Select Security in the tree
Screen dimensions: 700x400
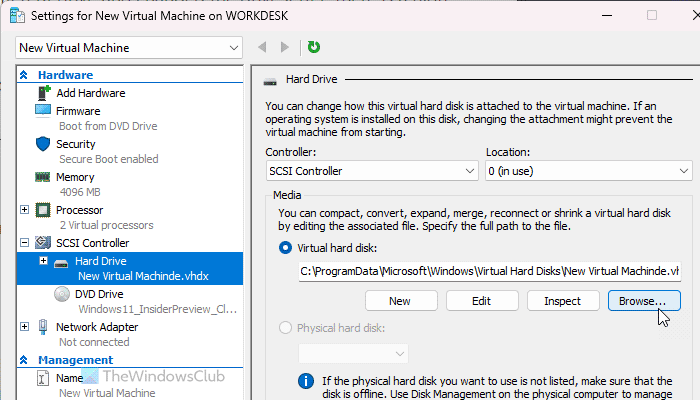76,144
